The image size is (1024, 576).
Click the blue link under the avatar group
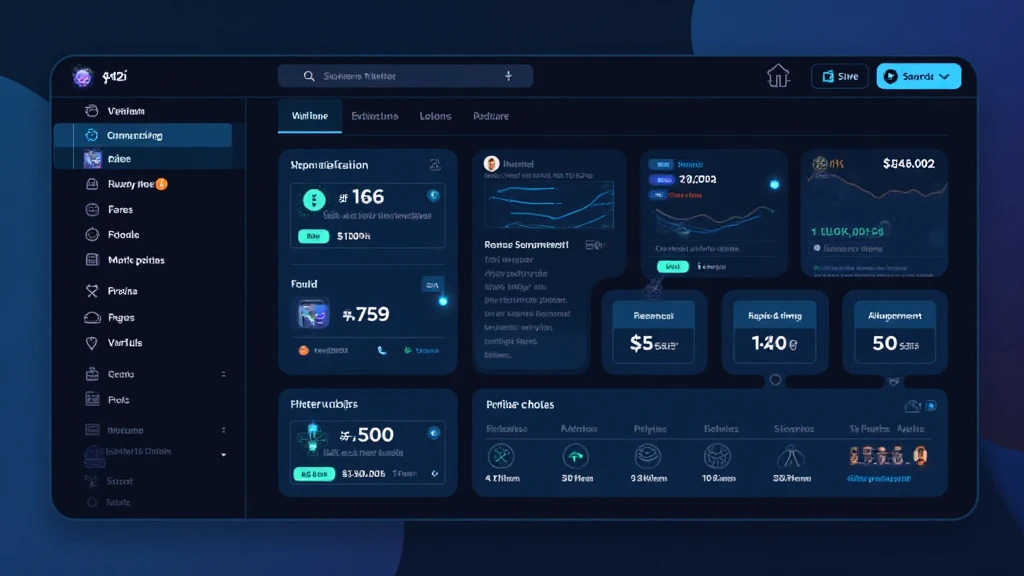pos(878,479)
